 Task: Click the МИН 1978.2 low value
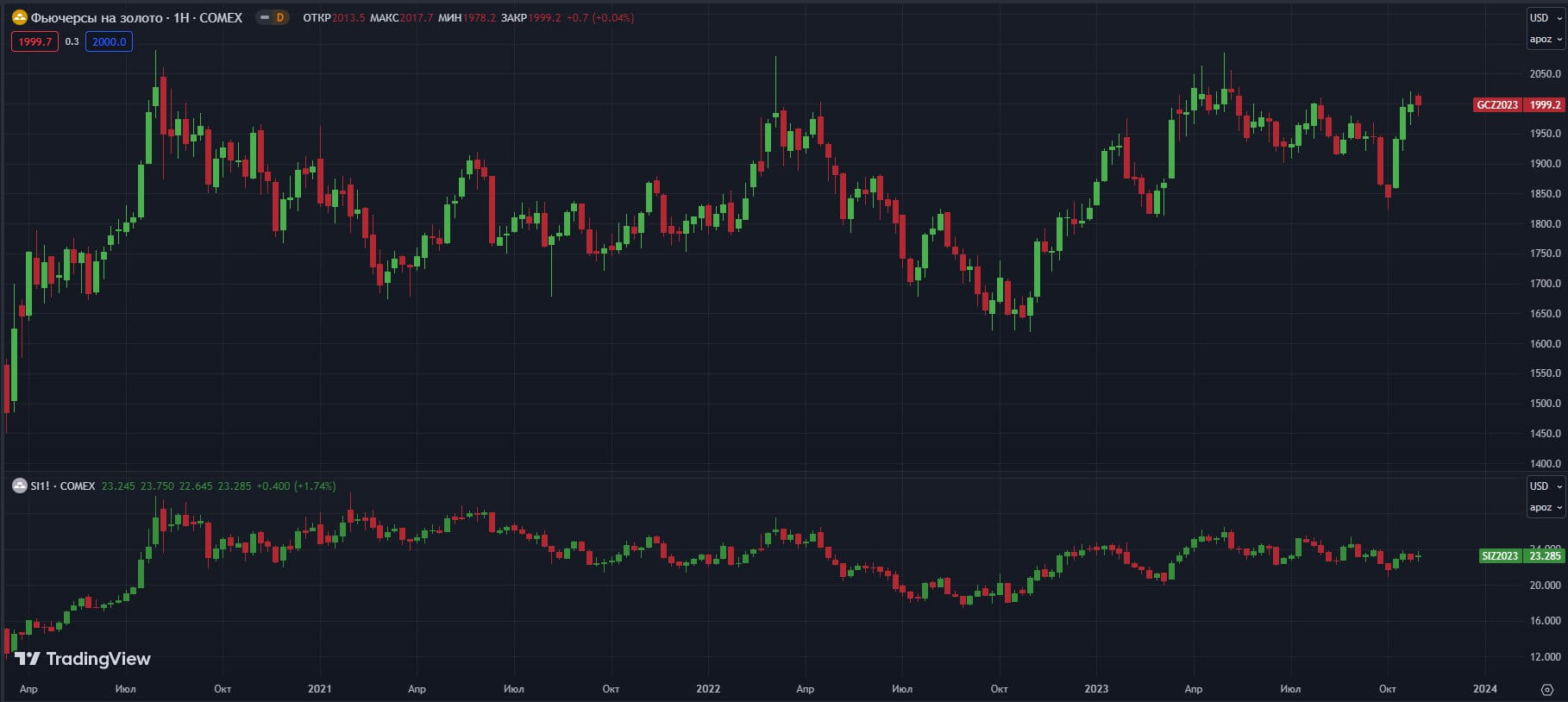pyautogui.click(x=467, y=17)
